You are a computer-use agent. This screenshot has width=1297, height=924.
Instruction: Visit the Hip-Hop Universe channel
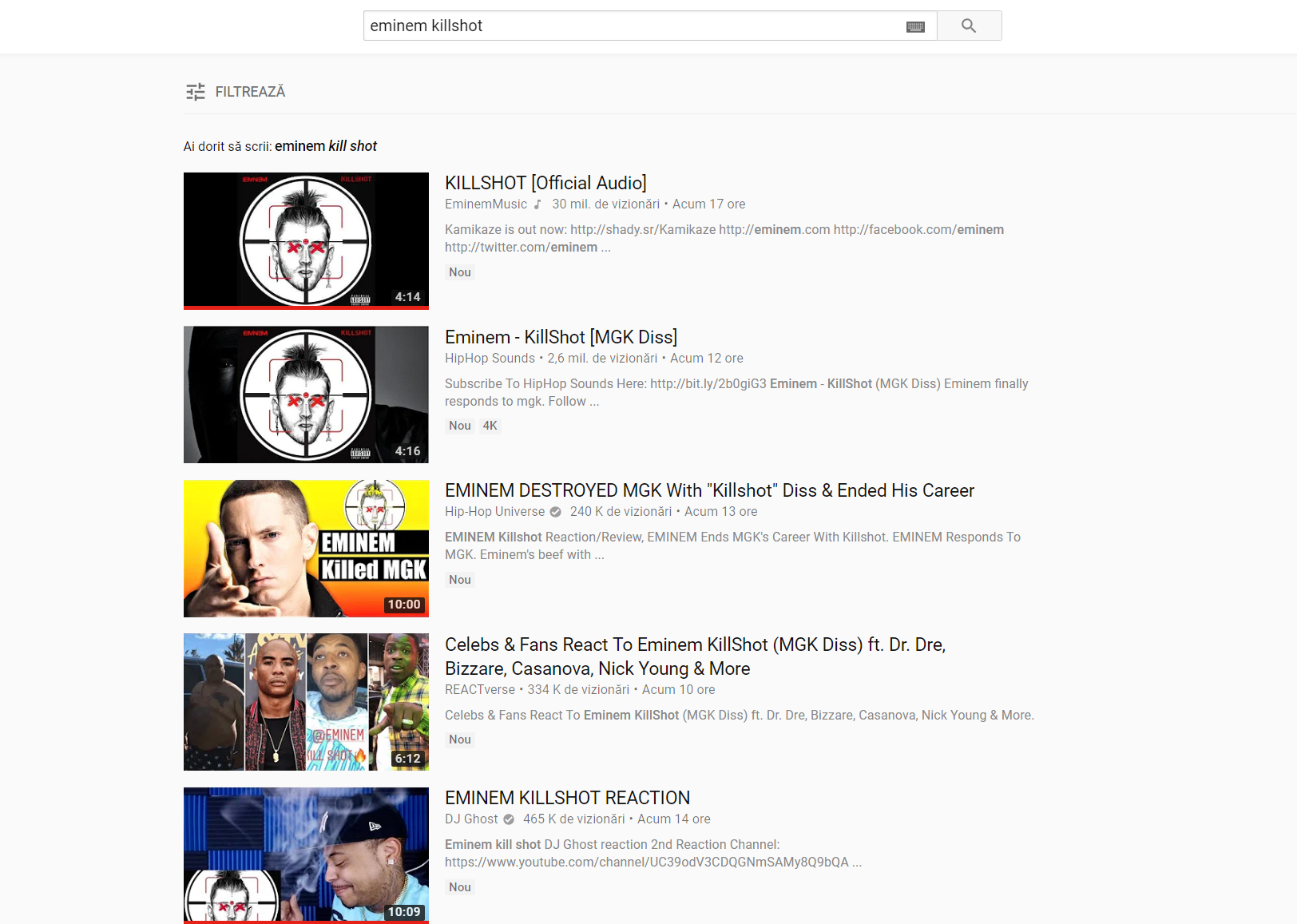(x=494, y=512)
